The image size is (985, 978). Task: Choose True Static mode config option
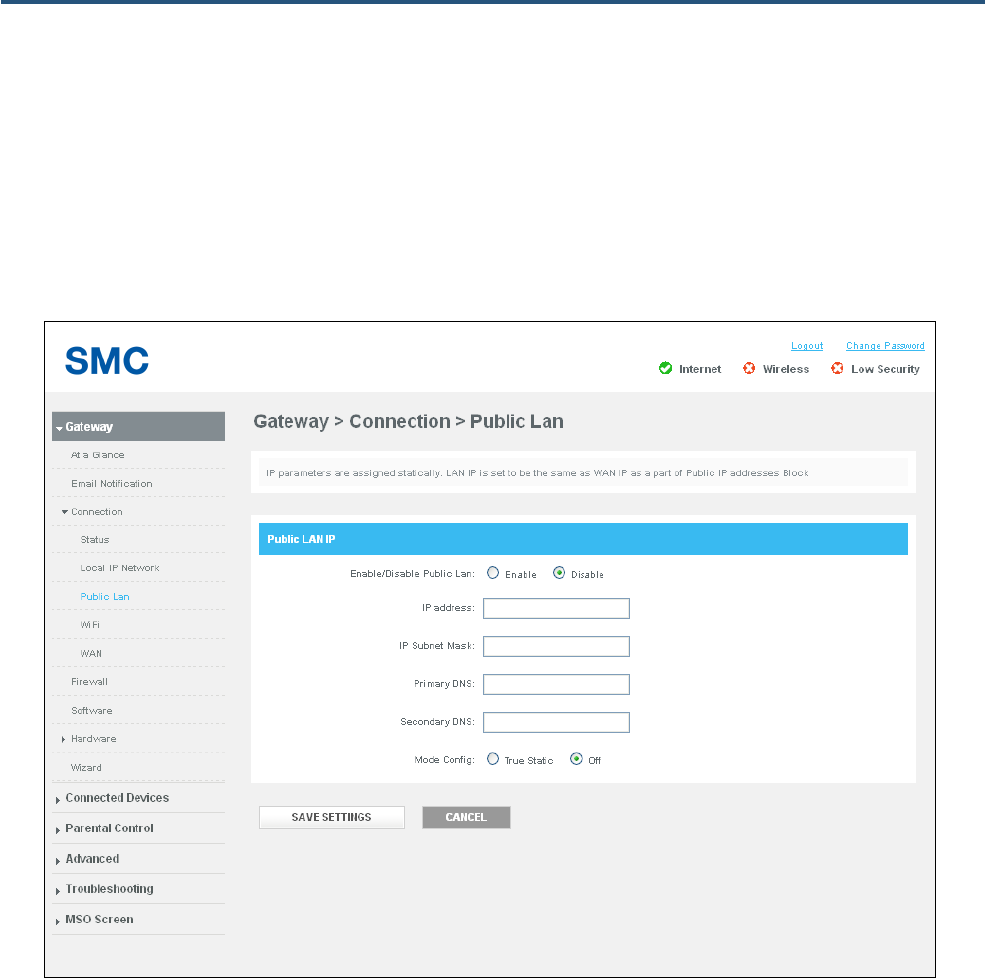pos(493,759)
